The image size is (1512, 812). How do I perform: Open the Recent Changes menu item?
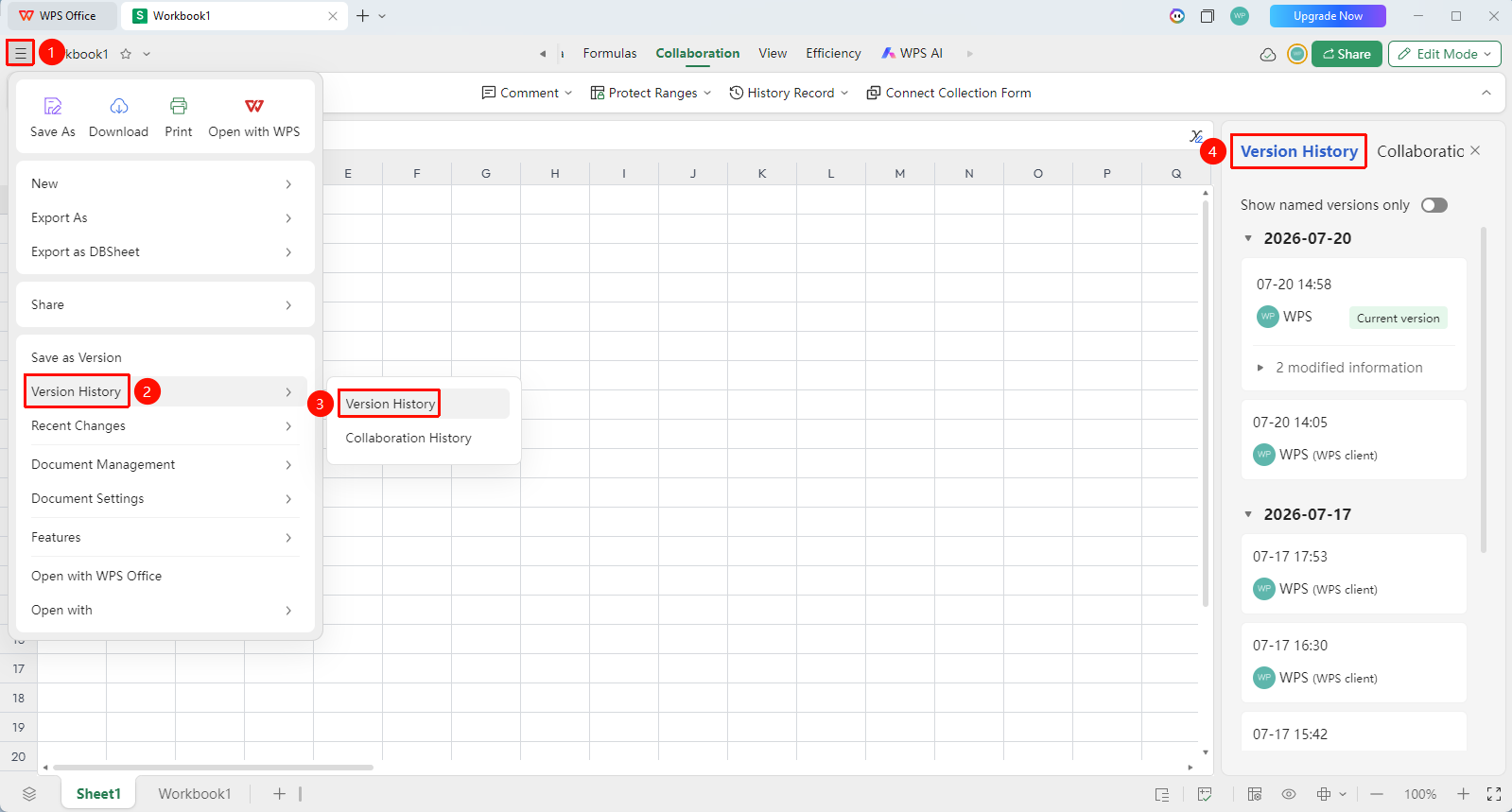[163, 426]
